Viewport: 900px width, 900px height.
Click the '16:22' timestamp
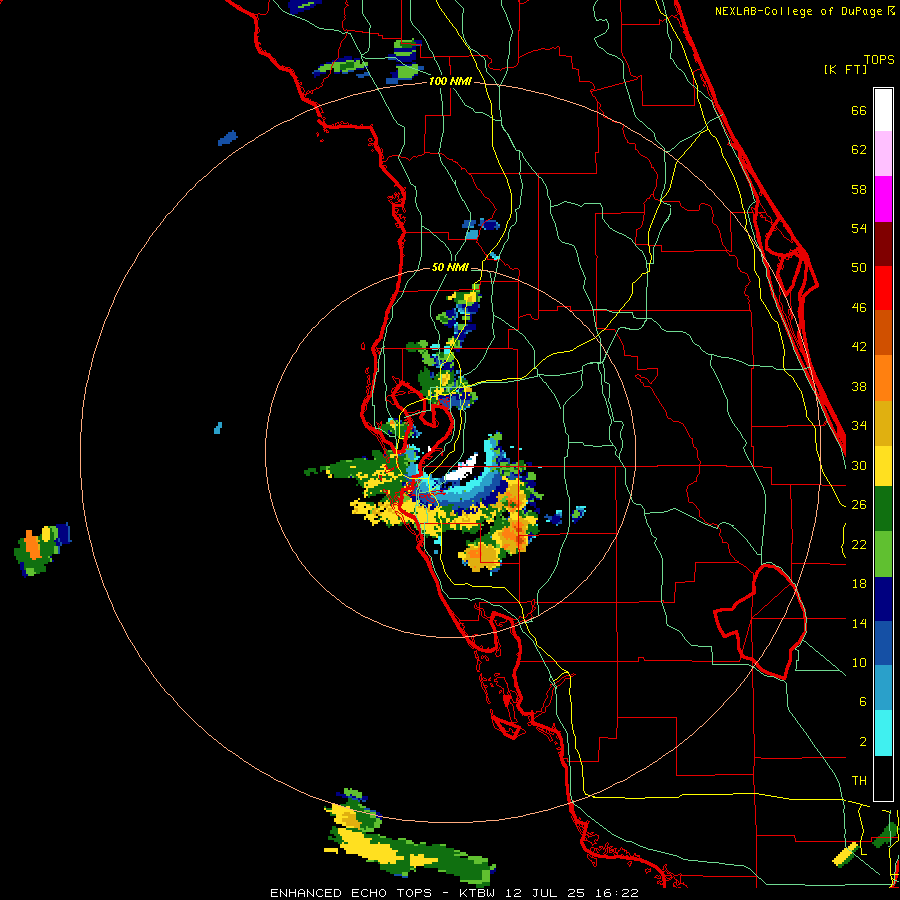[x=617, y=893]
